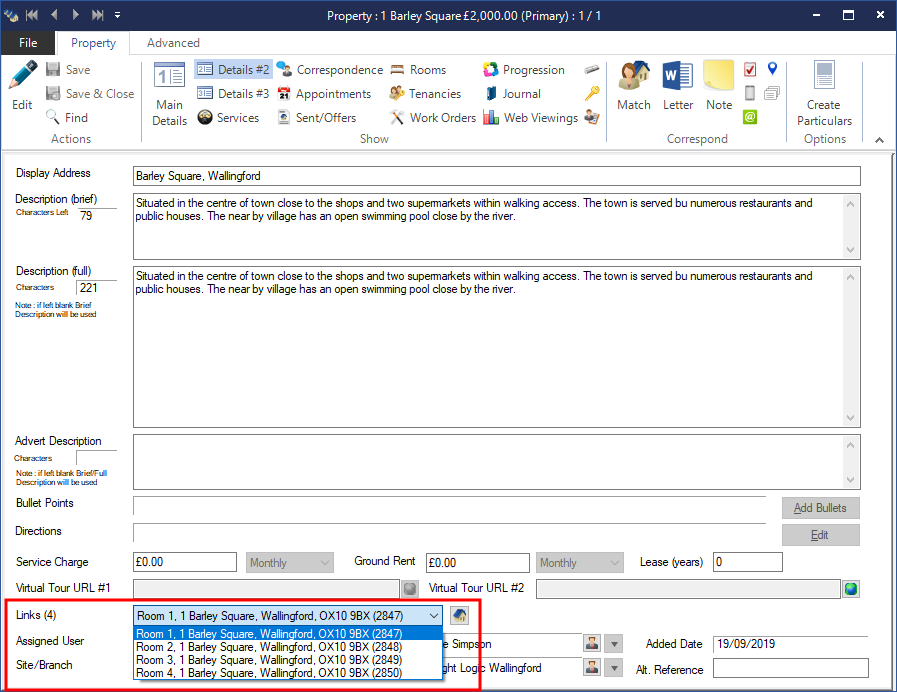Open Web Viewings chart
897x692 pixels.
531,118
